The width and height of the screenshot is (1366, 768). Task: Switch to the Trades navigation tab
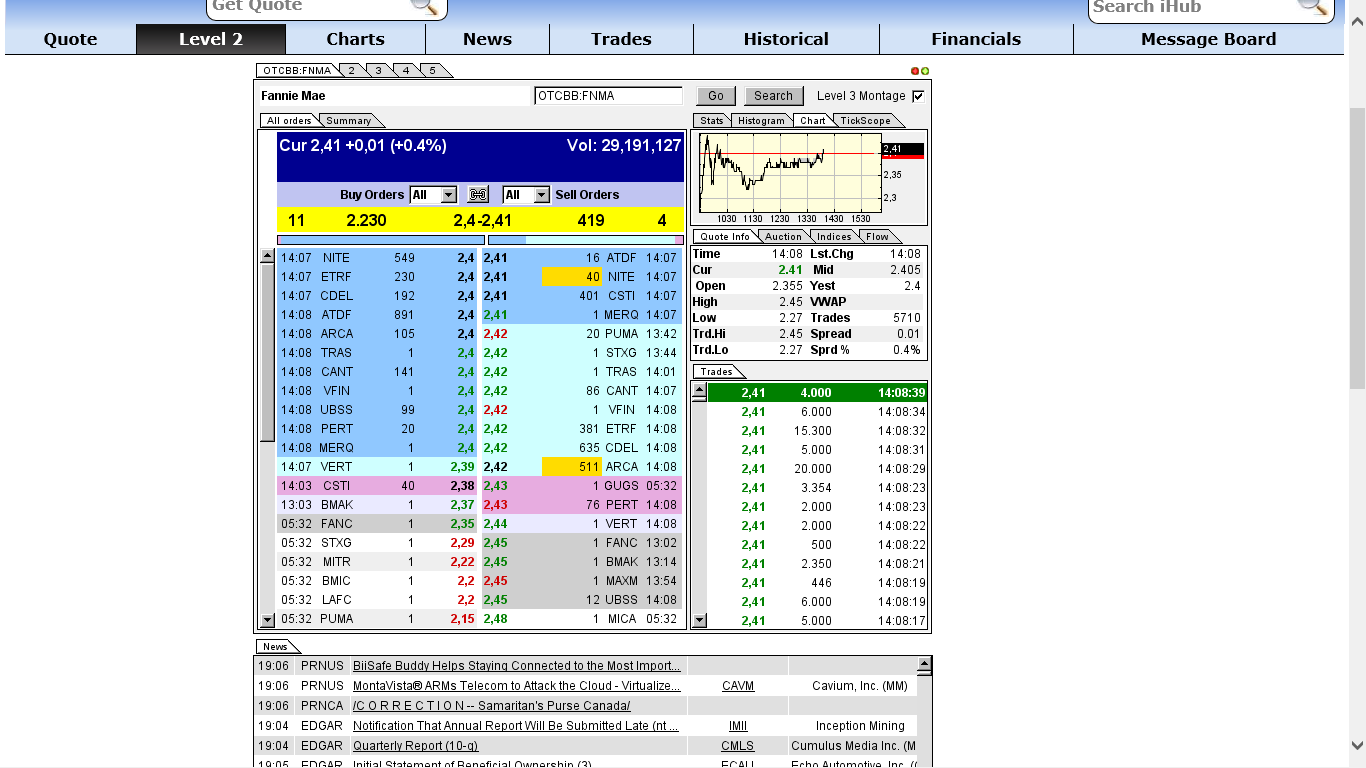[621, 39]
